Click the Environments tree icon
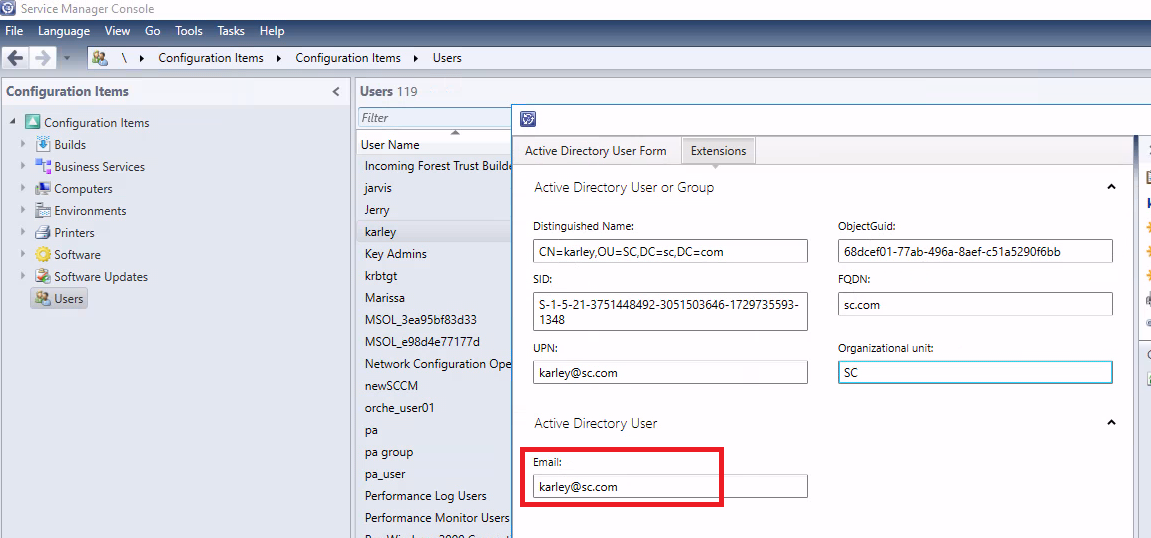 coord(43,211)
